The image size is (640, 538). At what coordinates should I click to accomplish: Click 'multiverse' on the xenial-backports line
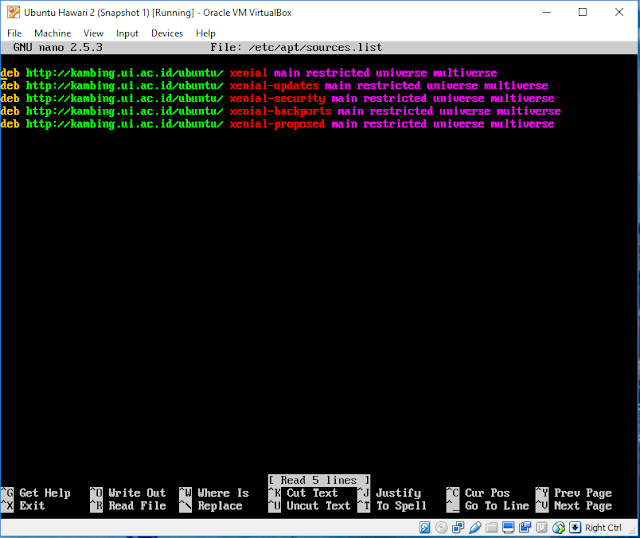pos(529,111)
